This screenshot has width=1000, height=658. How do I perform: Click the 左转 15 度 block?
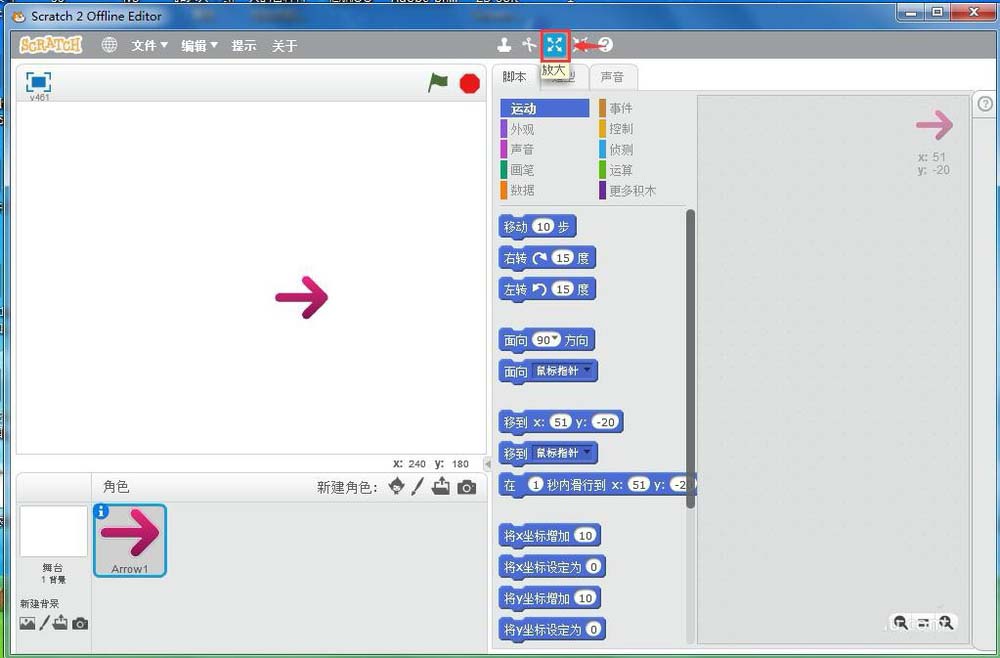(547, 289)
